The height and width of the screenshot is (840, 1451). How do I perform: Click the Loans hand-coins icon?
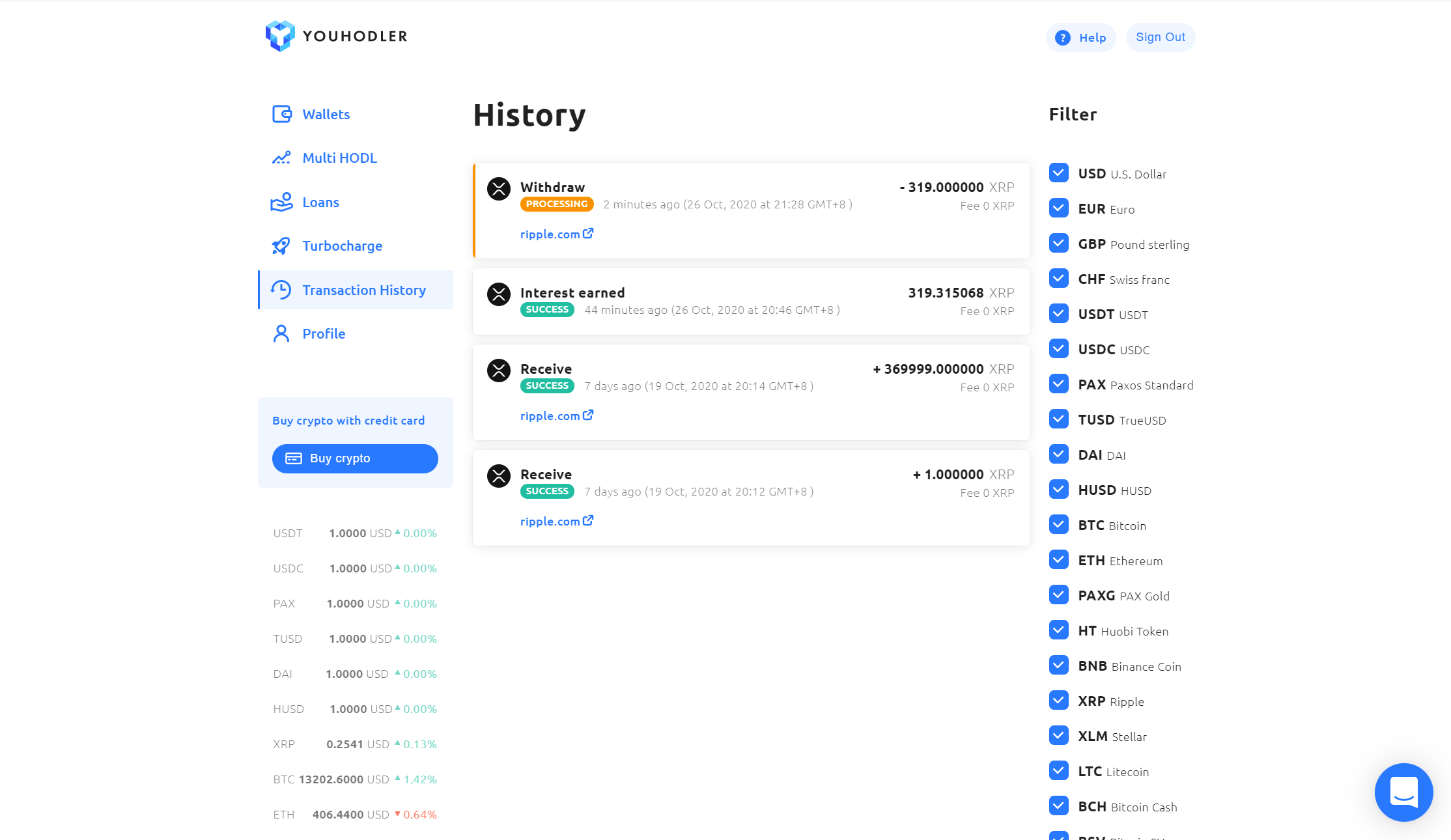pyautogui.click(x=281, y=202)
